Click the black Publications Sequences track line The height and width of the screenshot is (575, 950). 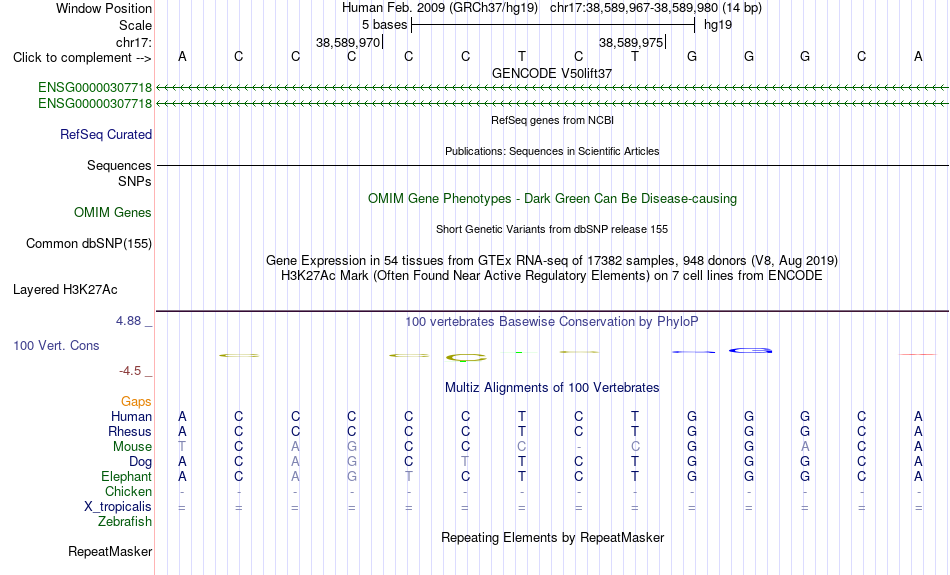click(x=552, y=165)
